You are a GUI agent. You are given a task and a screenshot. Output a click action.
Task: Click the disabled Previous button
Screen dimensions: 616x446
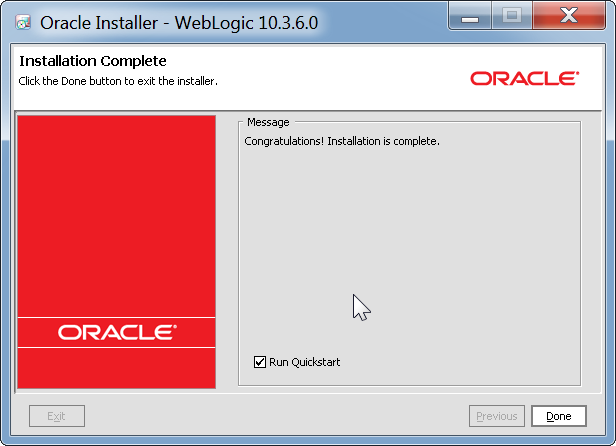pyautogui.click(x=497, y=416)
